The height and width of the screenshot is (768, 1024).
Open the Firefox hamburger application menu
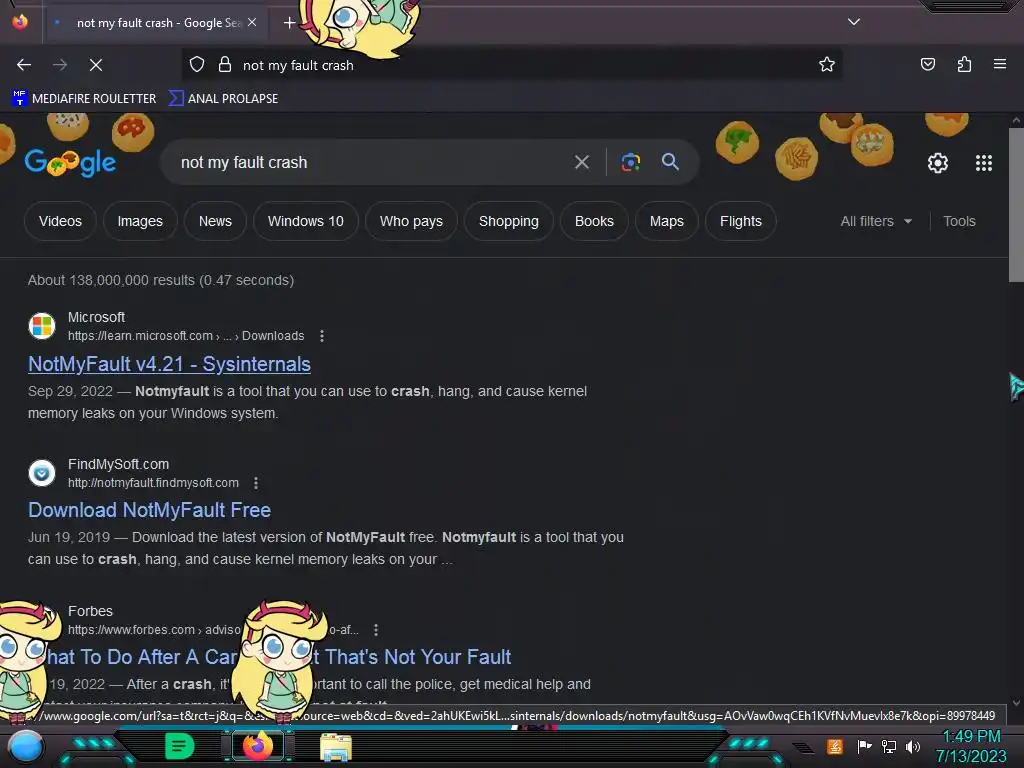999,64
